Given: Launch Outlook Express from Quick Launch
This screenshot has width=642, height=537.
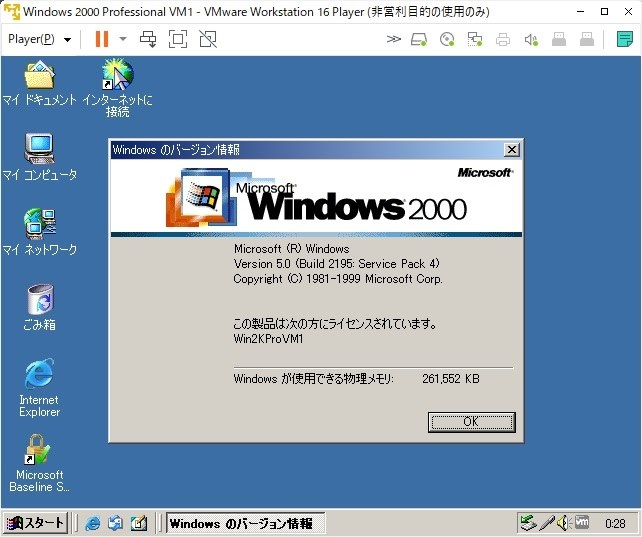Looking at the screenshot, I should point(115,523).
